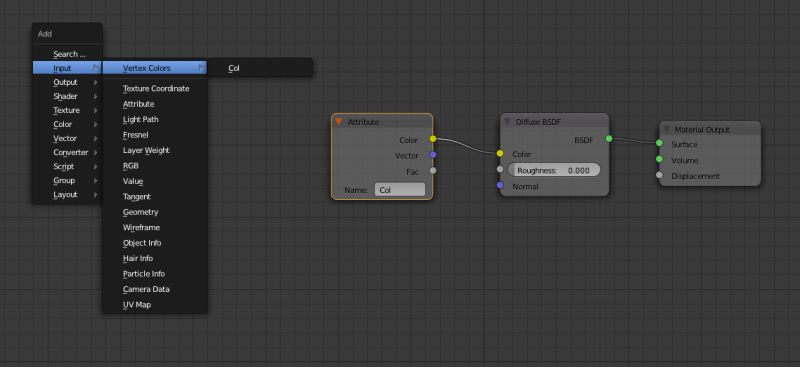This screenshot has height=367, width=800.
Task: Add a Particle Info node
Action: pyautogui.click(x=155, y=274)
